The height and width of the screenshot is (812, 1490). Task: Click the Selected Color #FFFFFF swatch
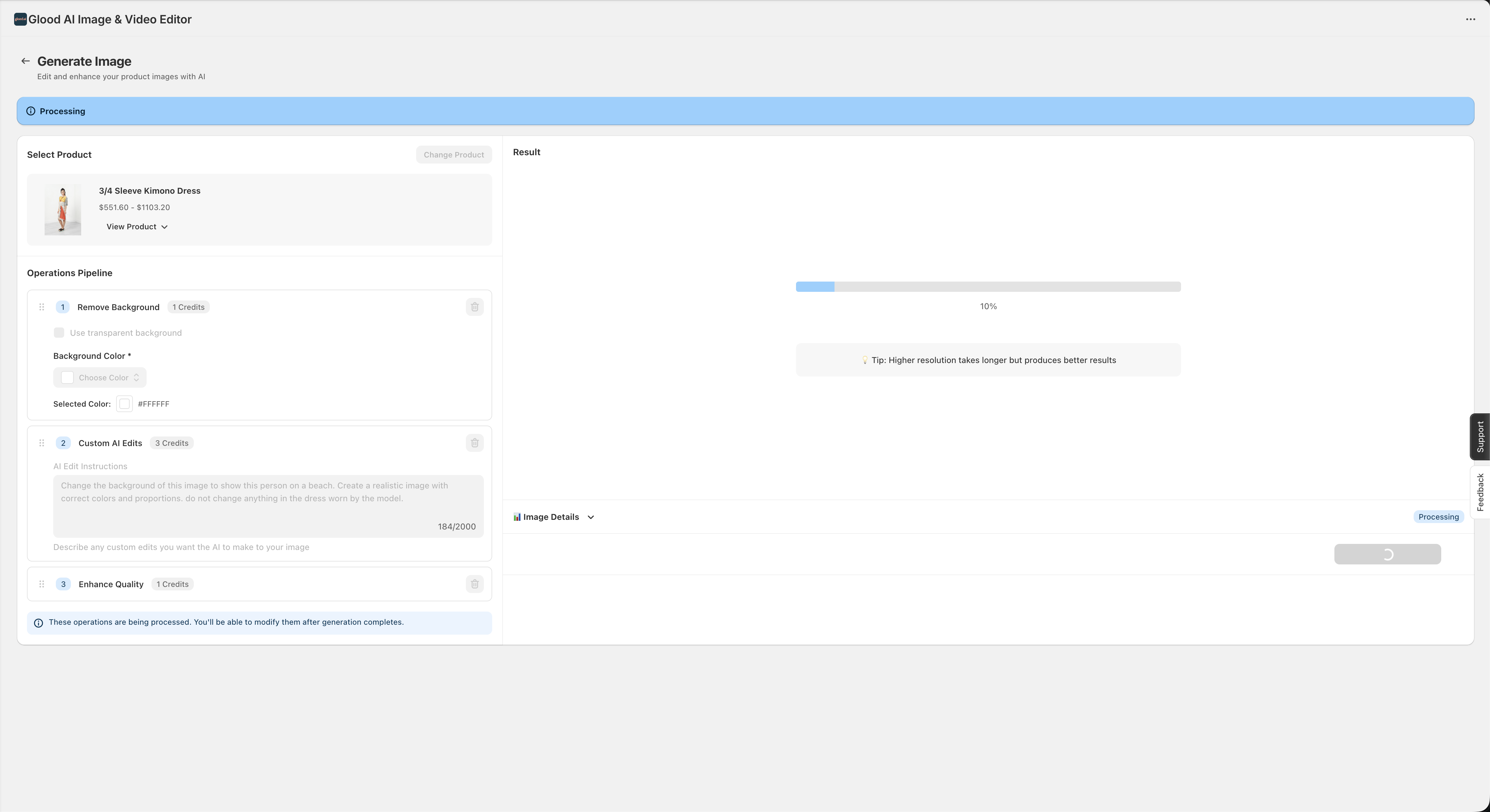click(x=124, y=404)
